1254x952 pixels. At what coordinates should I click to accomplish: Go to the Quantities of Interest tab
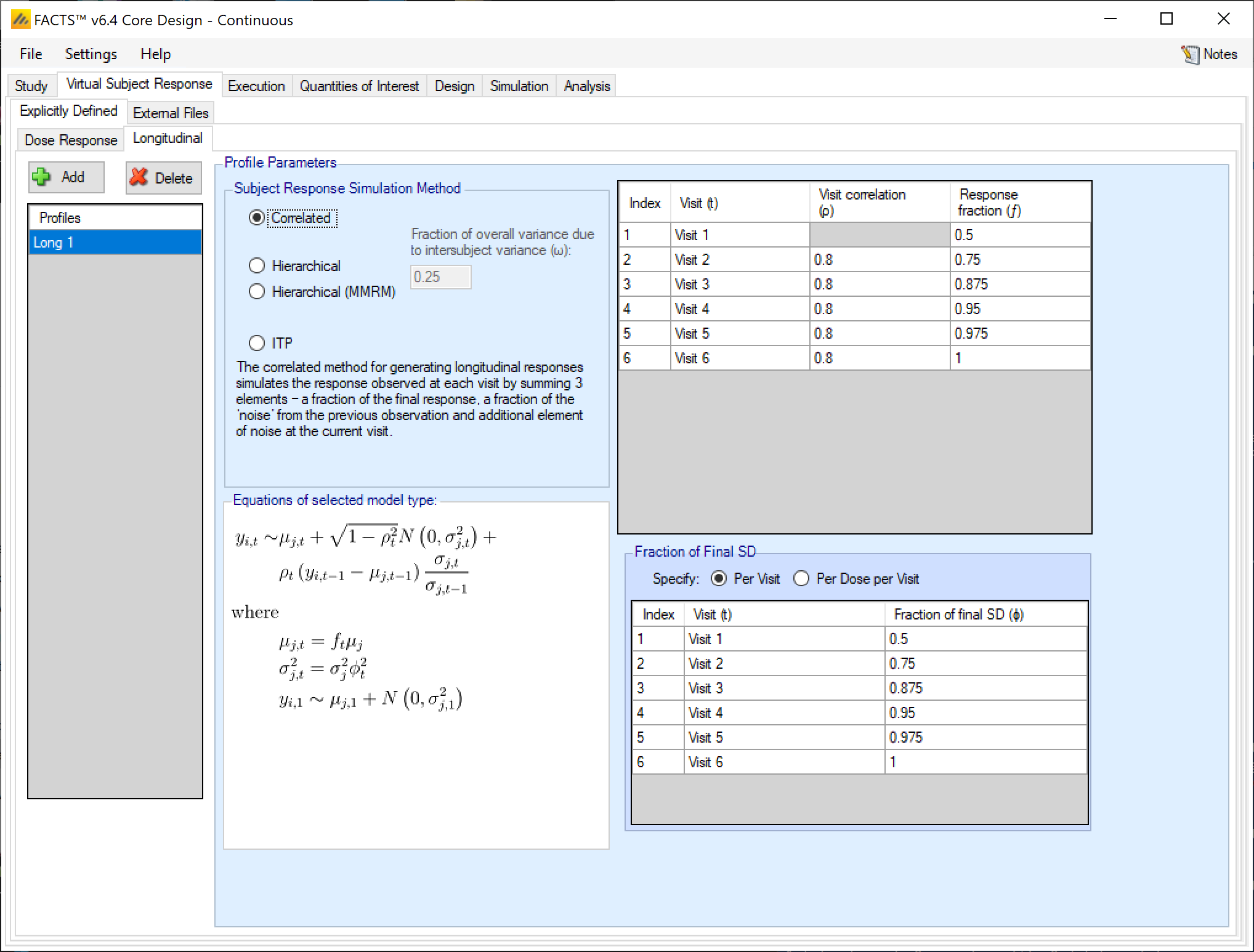click(x=359, y=86)
